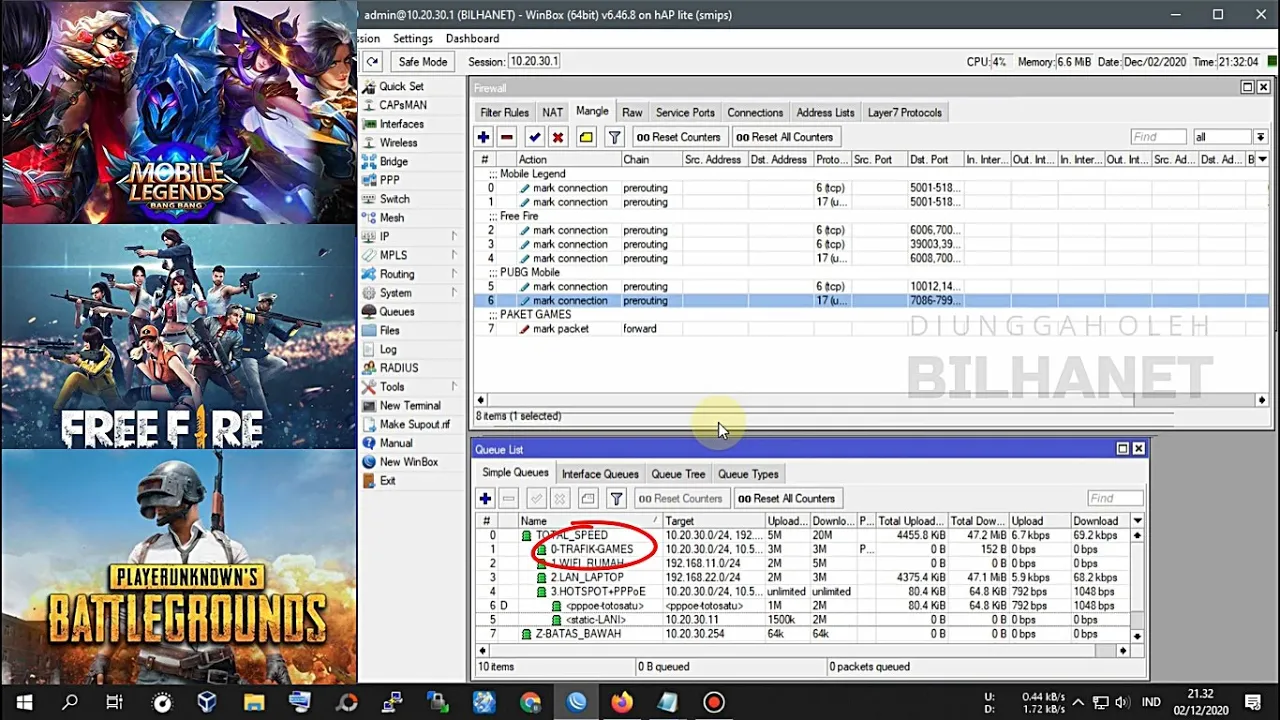Add comment using yellow note icon in Firewall

click(586, 137)
